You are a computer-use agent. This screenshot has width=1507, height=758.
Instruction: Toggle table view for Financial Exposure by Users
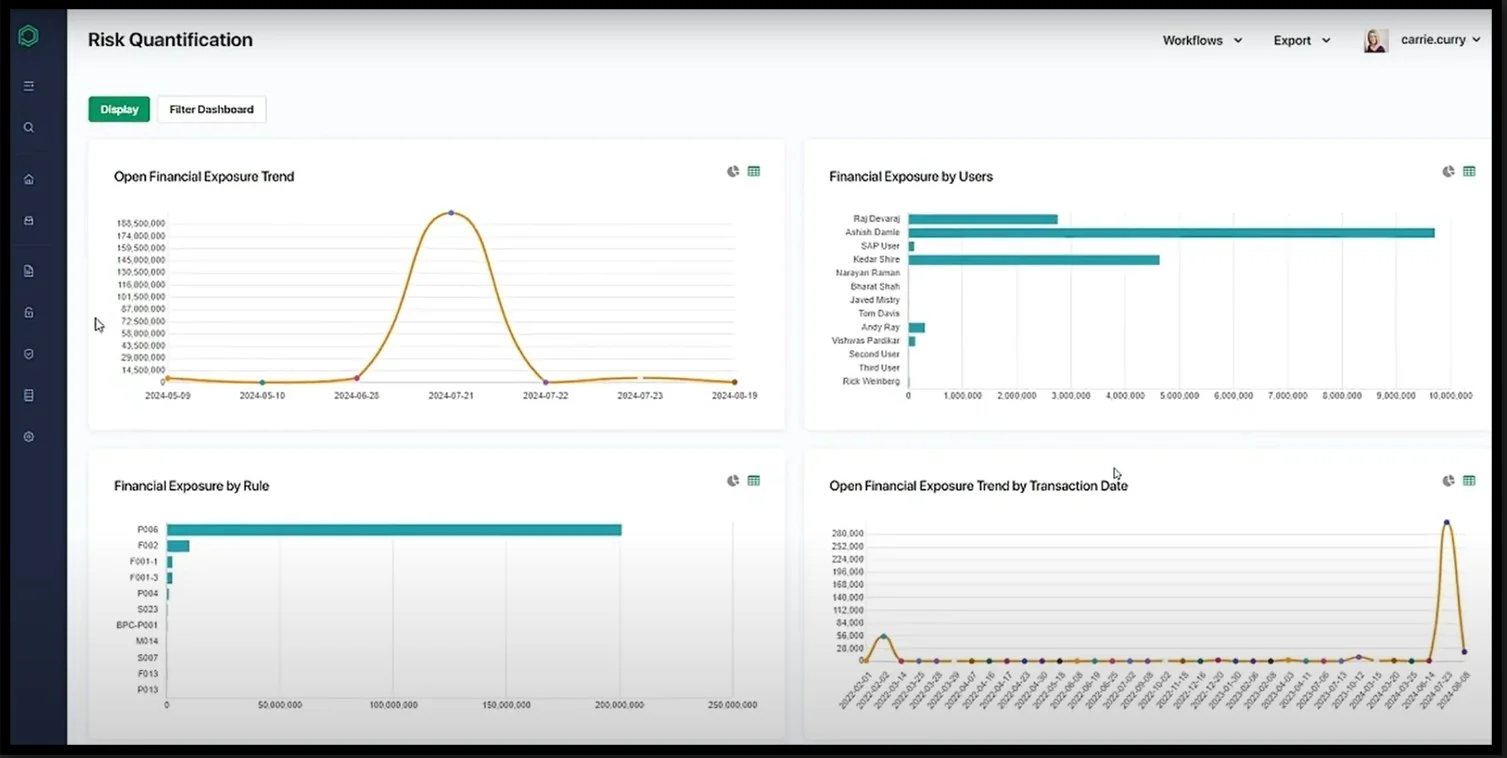(x=1469, y=171)
